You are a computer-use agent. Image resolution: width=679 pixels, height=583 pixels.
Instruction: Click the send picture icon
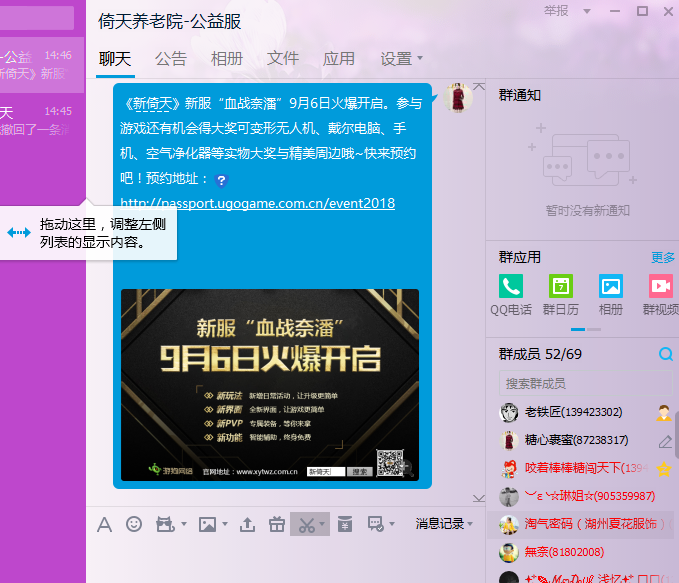(207, 524)
